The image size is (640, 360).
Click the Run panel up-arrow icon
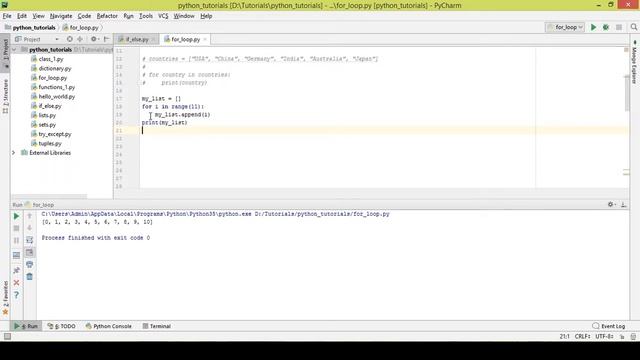pyautogui.click(x=29, y=216)
